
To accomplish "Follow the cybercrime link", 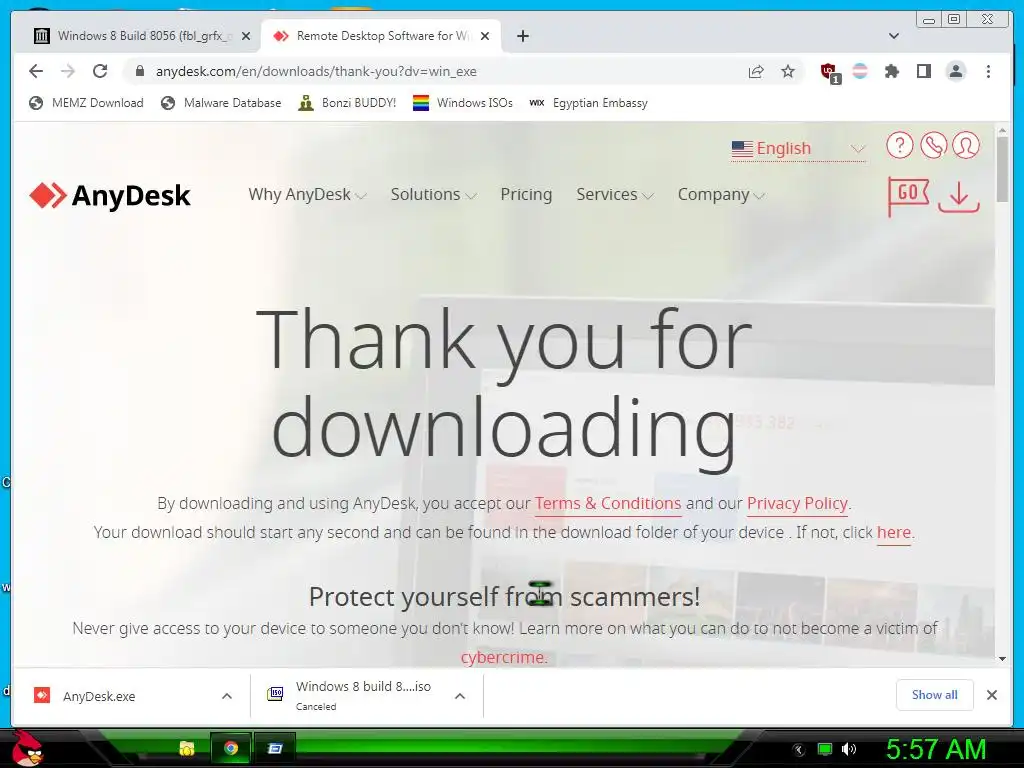I will click(x=503, y=657).
